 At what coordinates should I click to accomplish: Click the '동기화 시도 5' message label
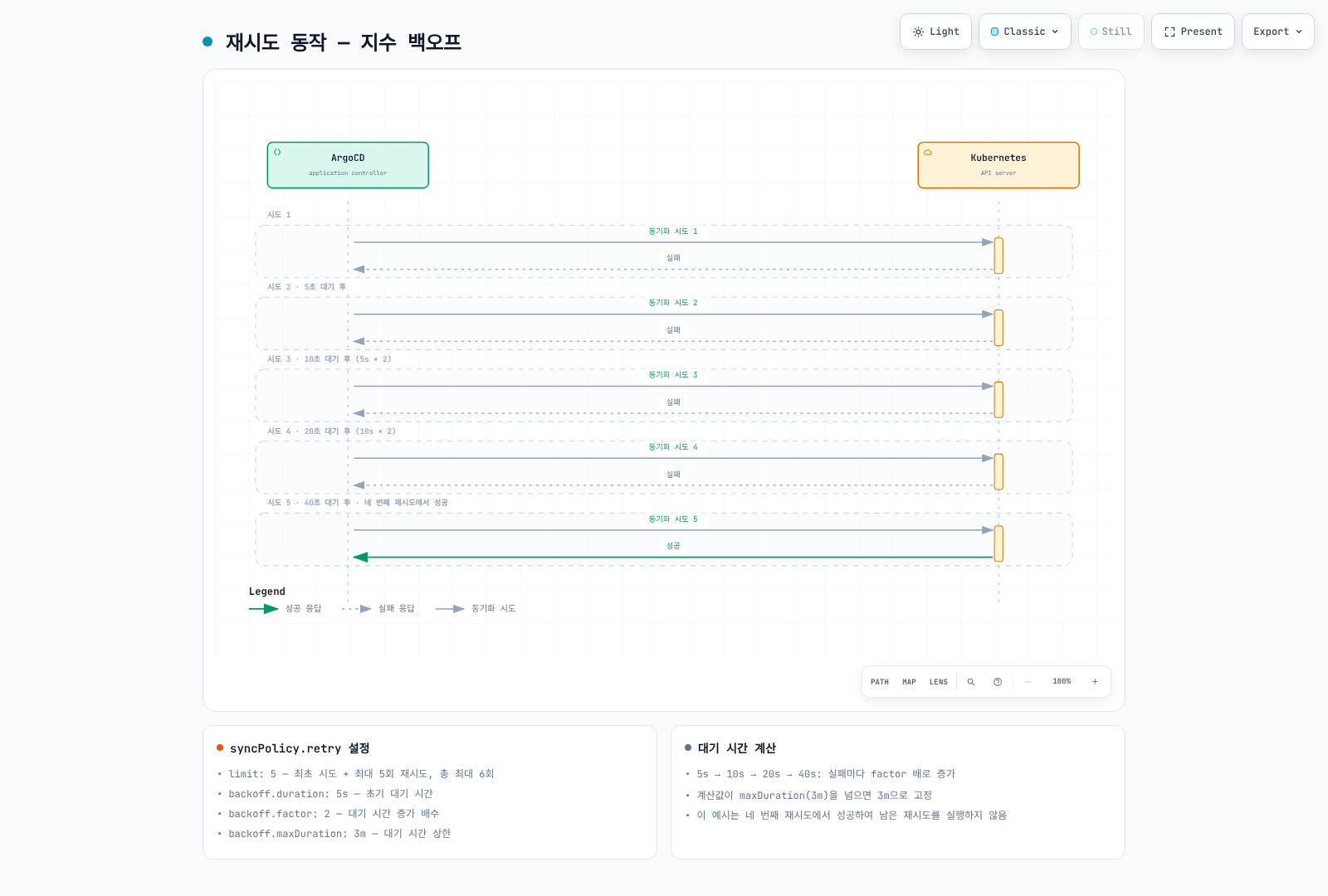coord(673,519)
